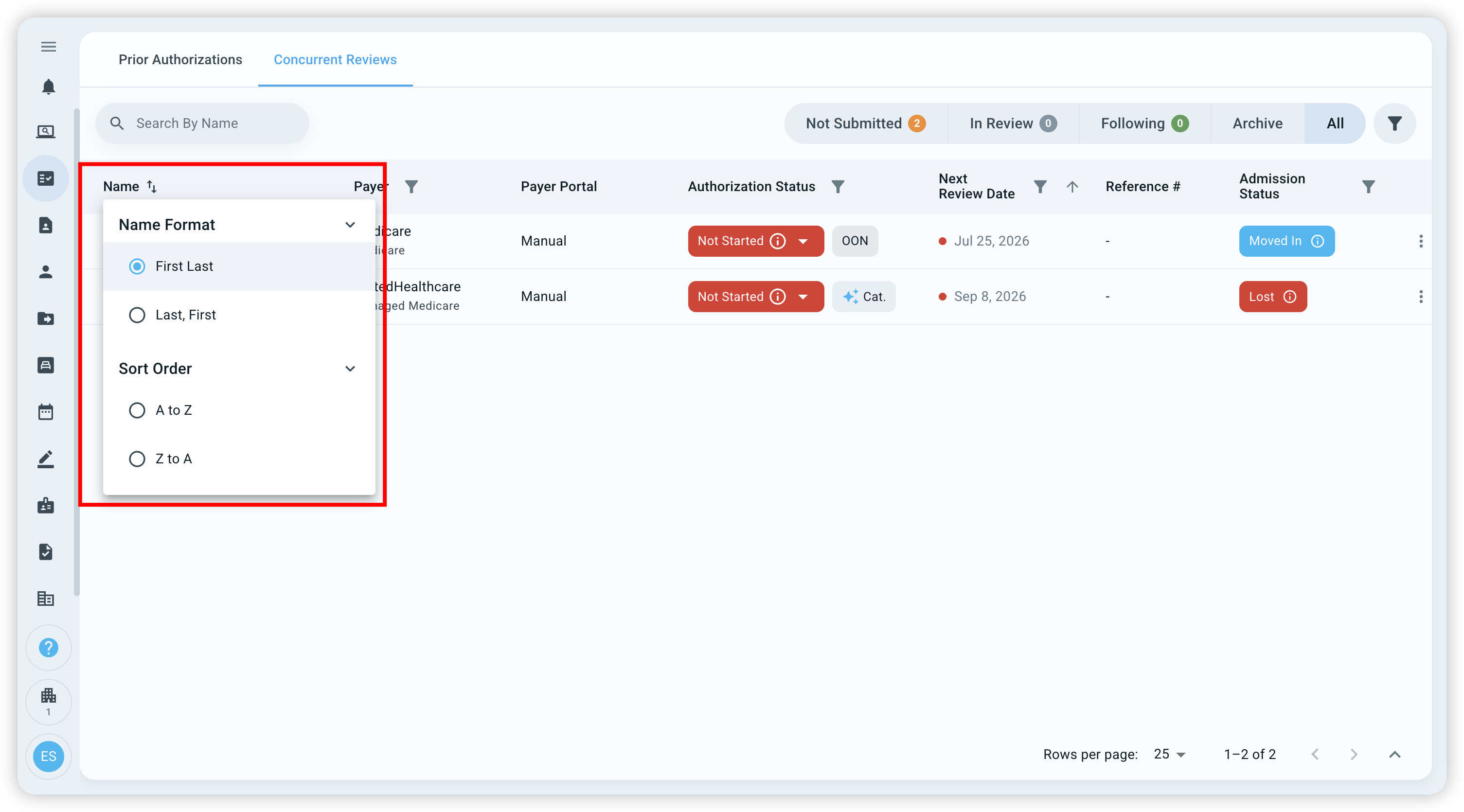This screenshot has height=812, width=1464.
Task: Show info for Not Started in Sep 8 row
Action: [777, 297]
